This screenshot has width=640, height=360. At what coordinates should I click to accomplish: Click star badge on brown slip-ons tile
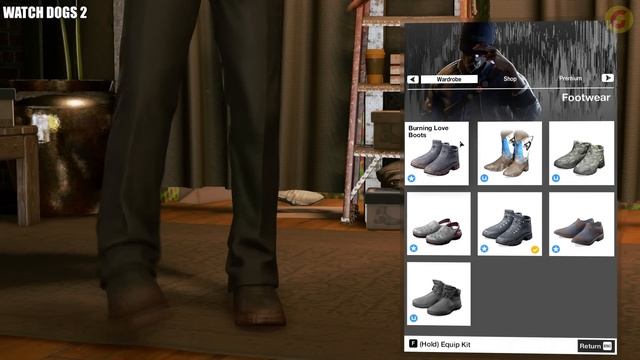coord(556,249)
